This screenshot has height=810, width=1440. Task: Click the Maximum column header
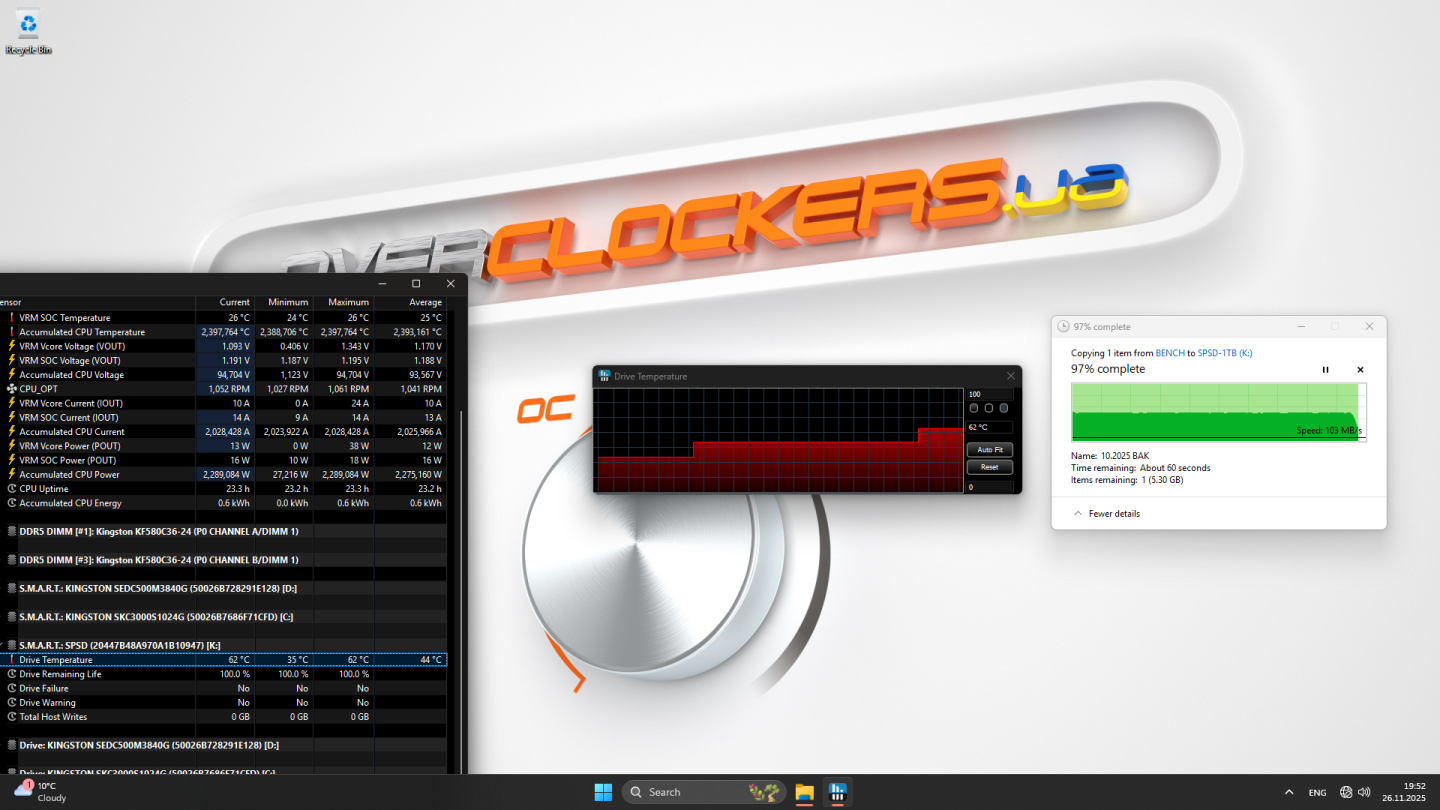click(x=344, y=302)
